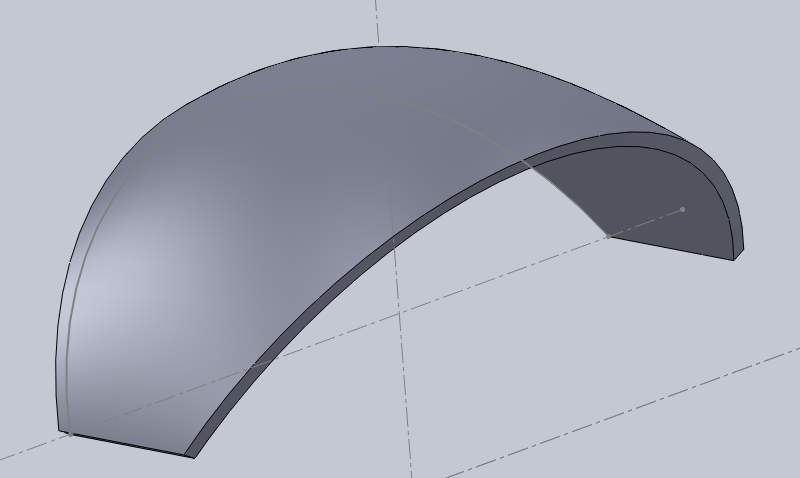Click the thin front side face of the arch
The image size is (800, 478).
coord(330,300)
